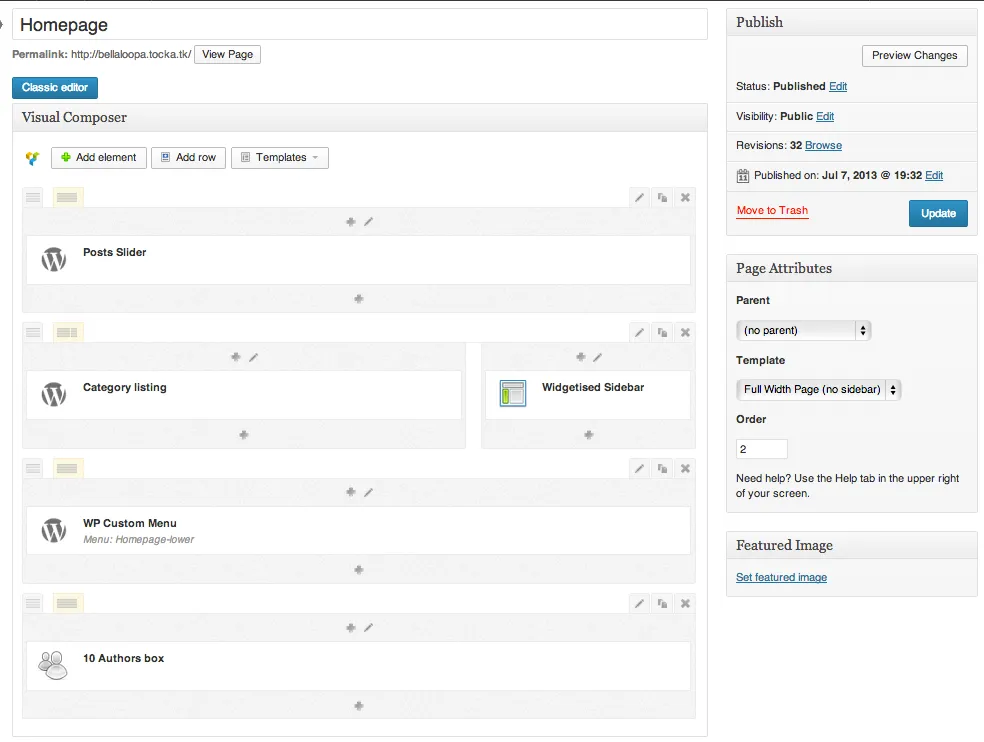Edit the Posts Slider row with pencil icon

coord(639,197)
